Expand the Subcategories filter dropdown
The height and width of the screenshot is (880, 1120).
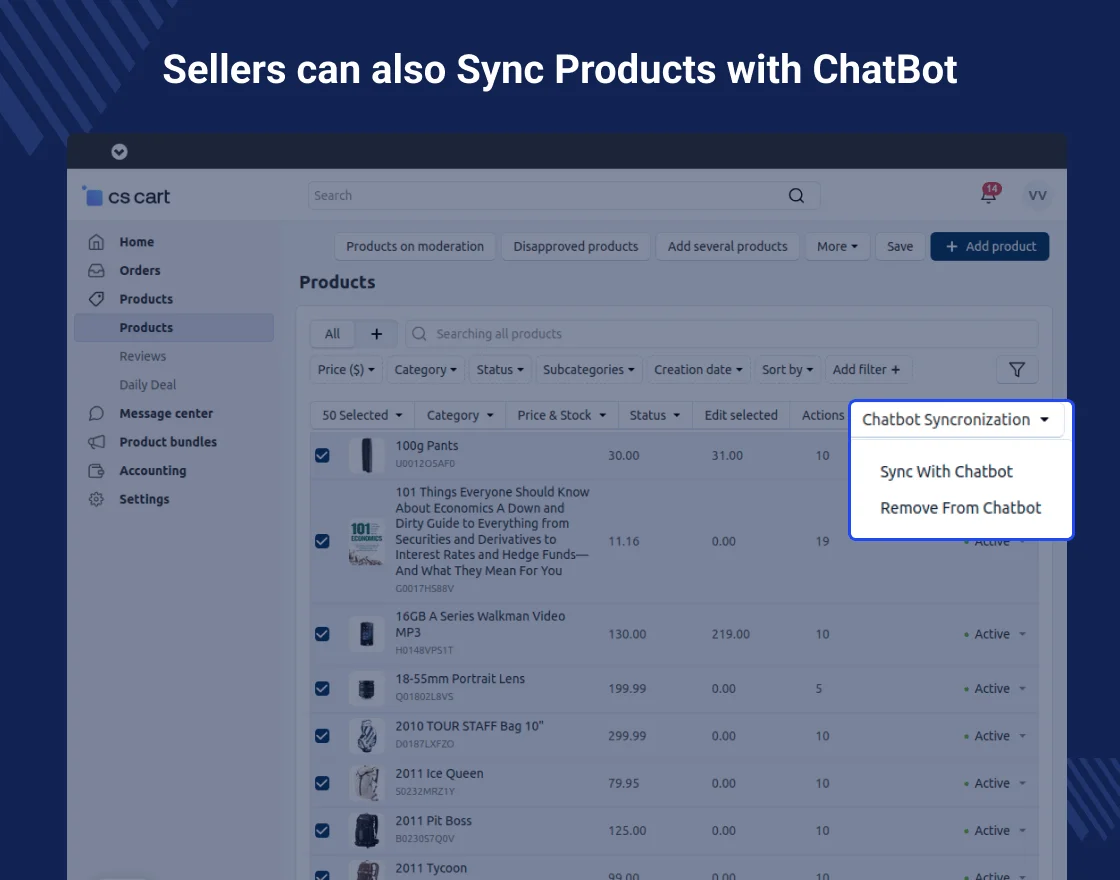coord(589,370)
